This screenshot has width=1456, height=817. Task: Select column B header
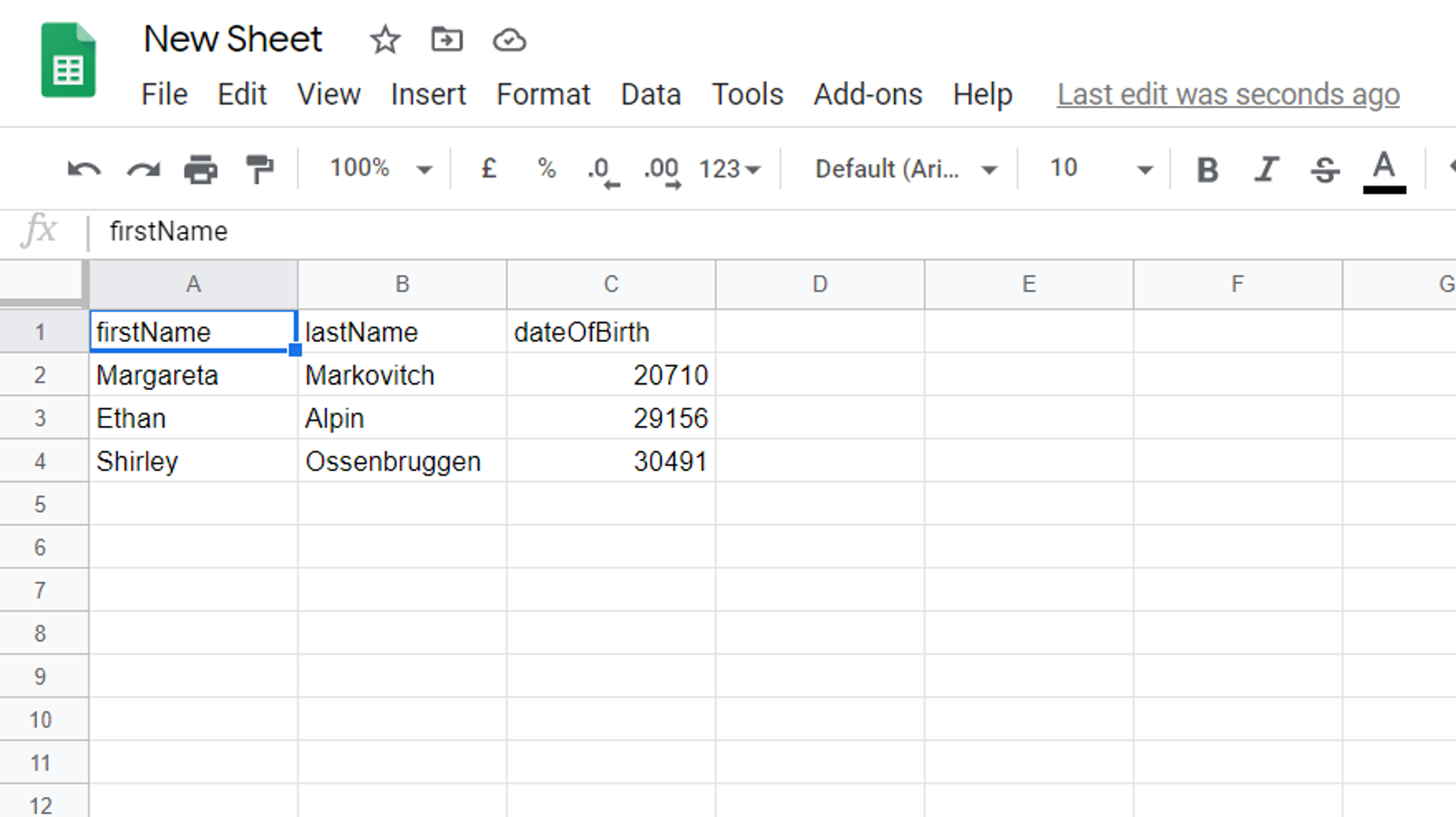402,284
